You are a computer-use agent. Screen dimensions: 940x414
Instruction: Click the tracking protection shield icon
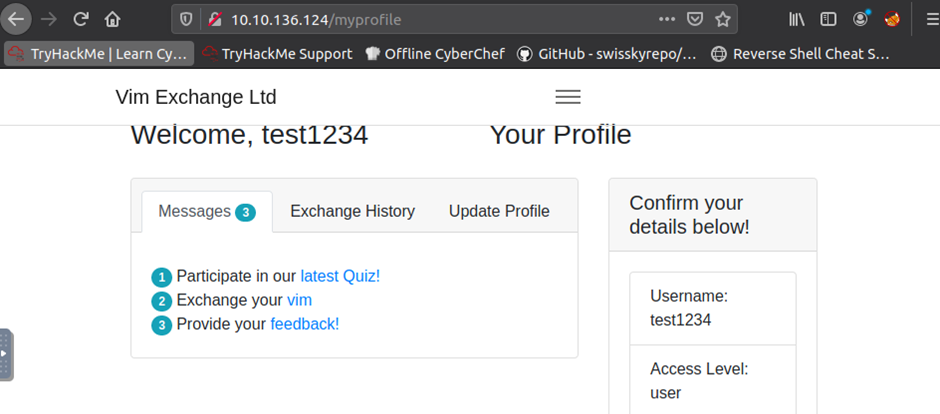[186, 20]
